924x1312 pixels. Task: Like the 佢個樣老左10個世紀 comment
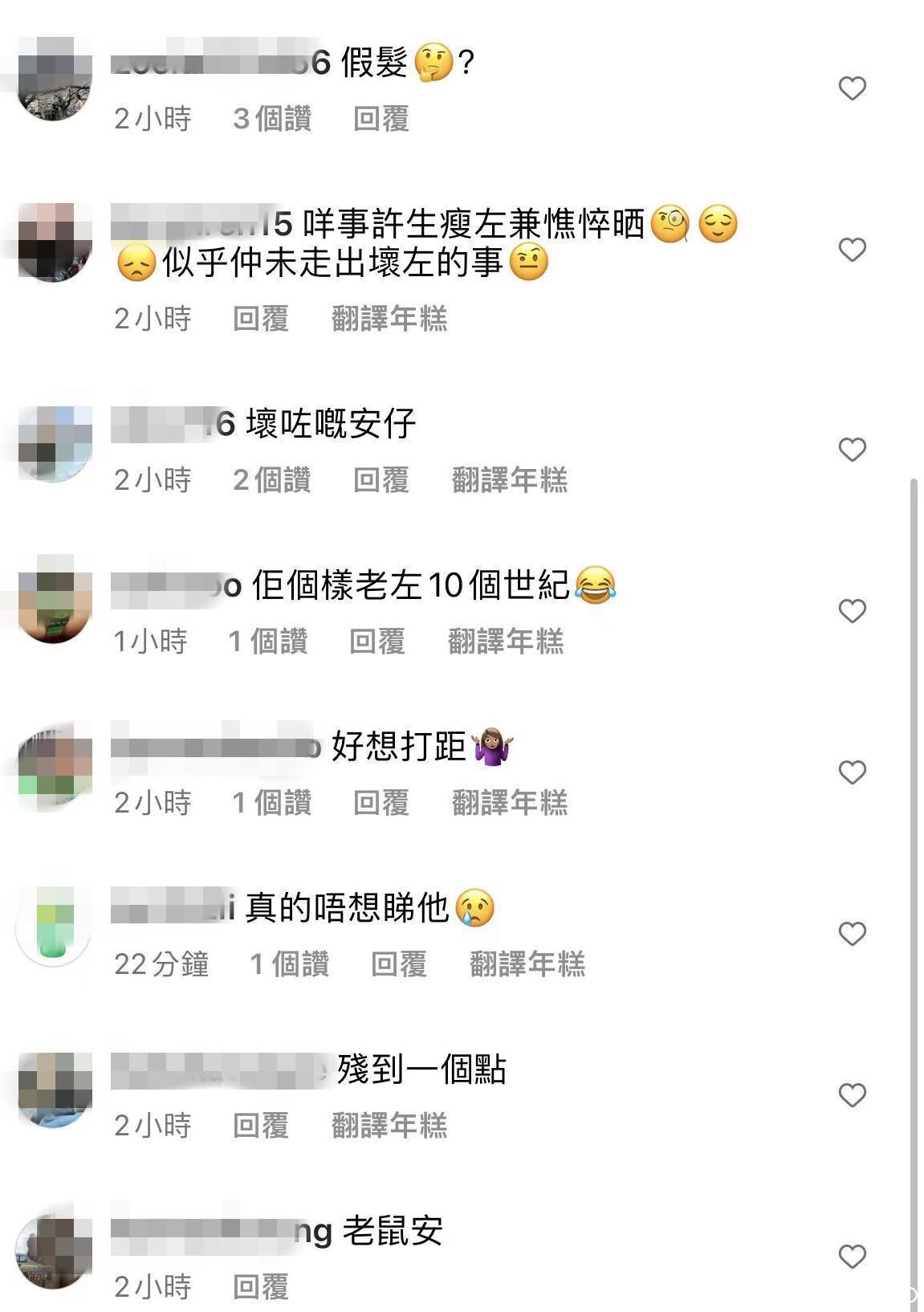point(852,611)
